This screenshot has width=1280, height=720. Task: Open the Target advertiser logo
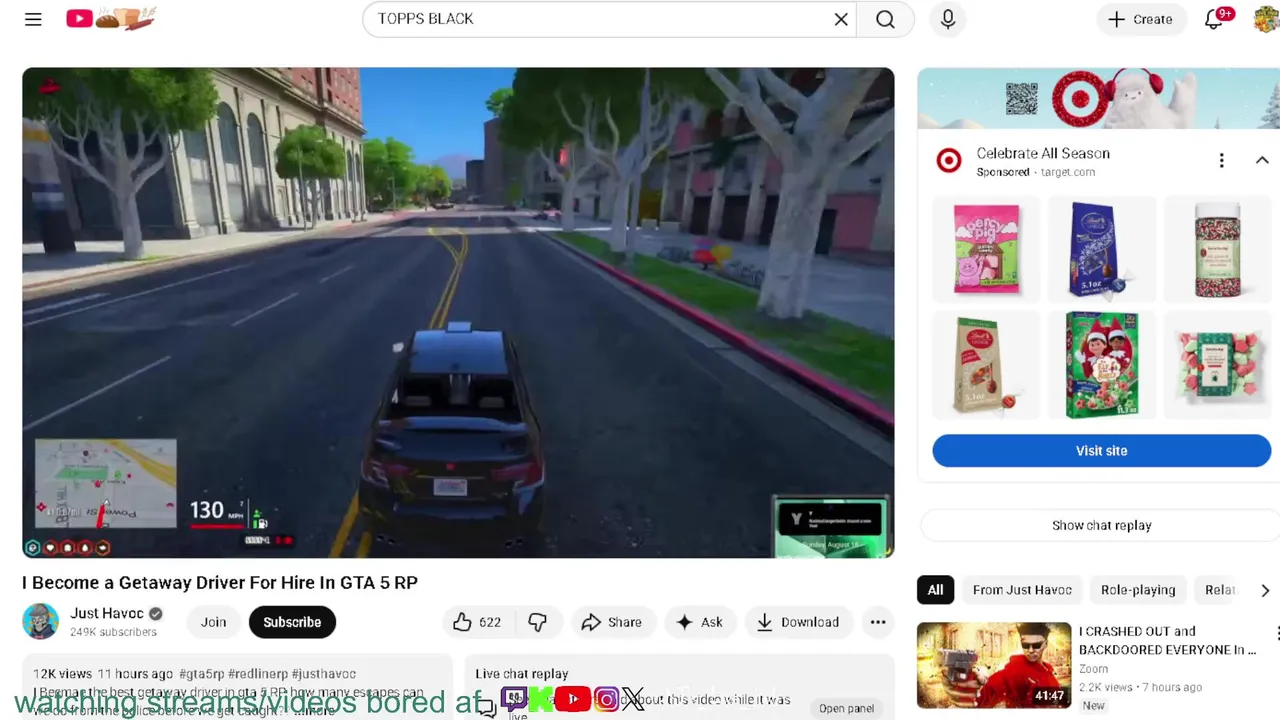[948, 161]
